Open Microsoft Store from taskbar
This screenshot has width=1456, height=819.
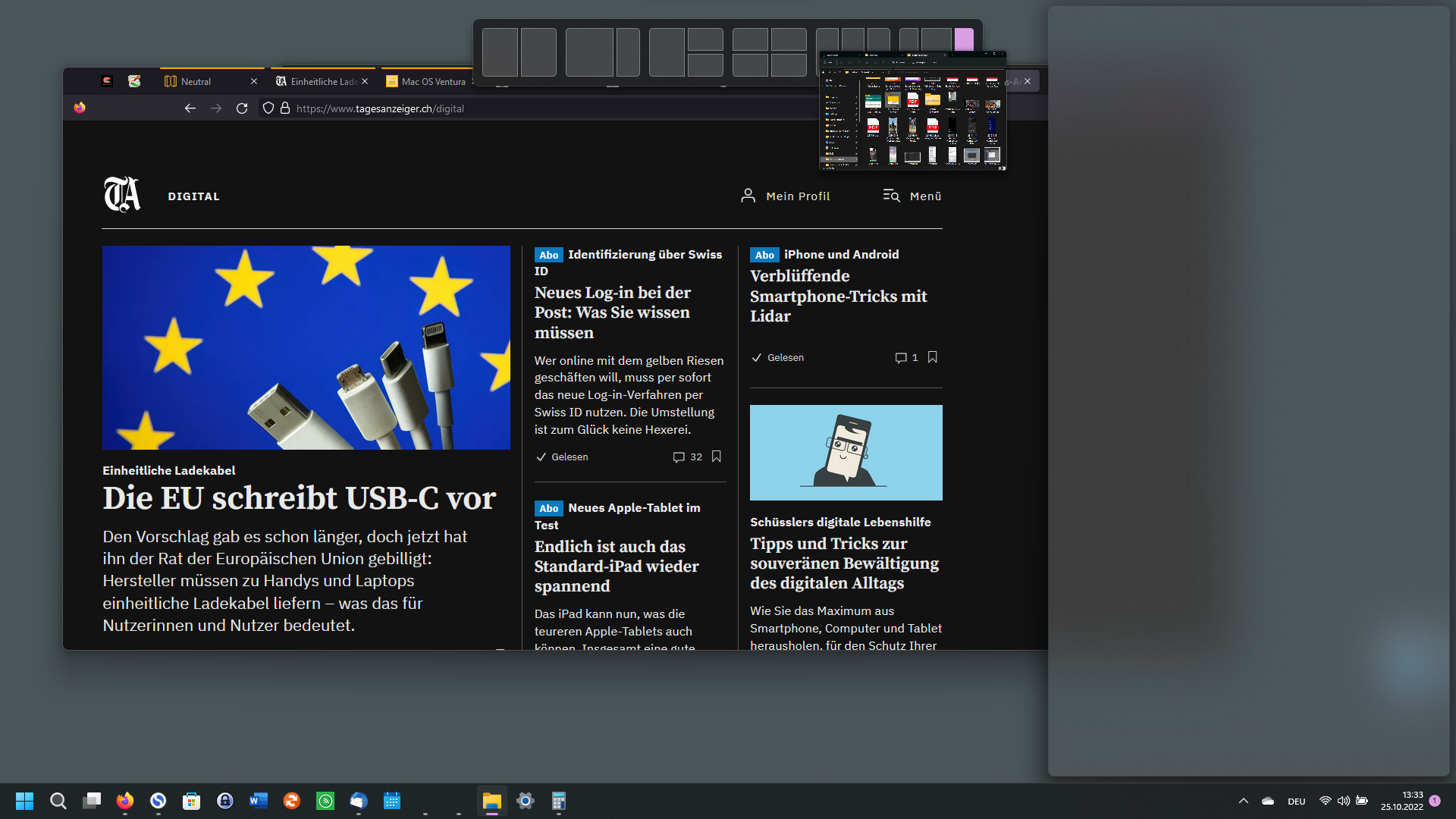[x=192, y=801]
